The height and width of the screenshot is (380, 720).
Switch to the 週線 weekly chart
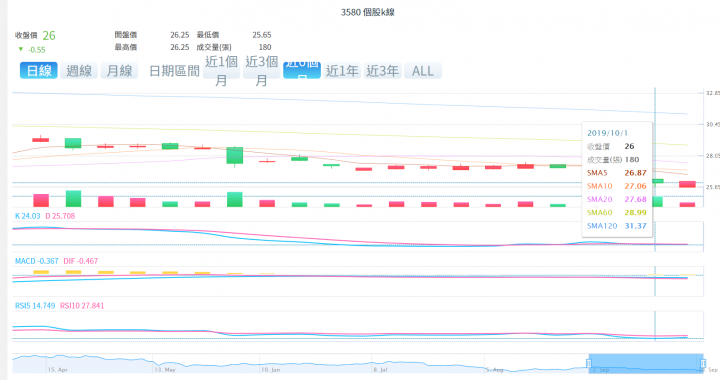(79, 71)
